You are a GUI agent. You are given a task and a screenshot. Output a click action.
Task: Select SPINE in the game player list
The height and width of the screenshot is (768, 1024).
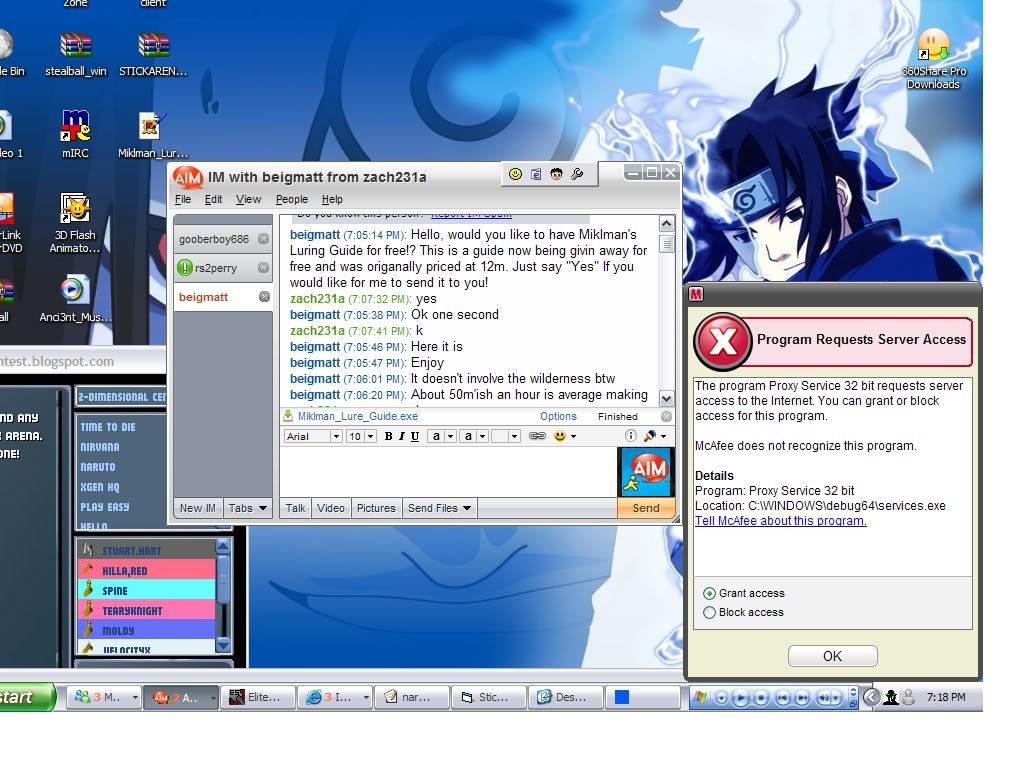pyautogui.click(x=146, y=590)
